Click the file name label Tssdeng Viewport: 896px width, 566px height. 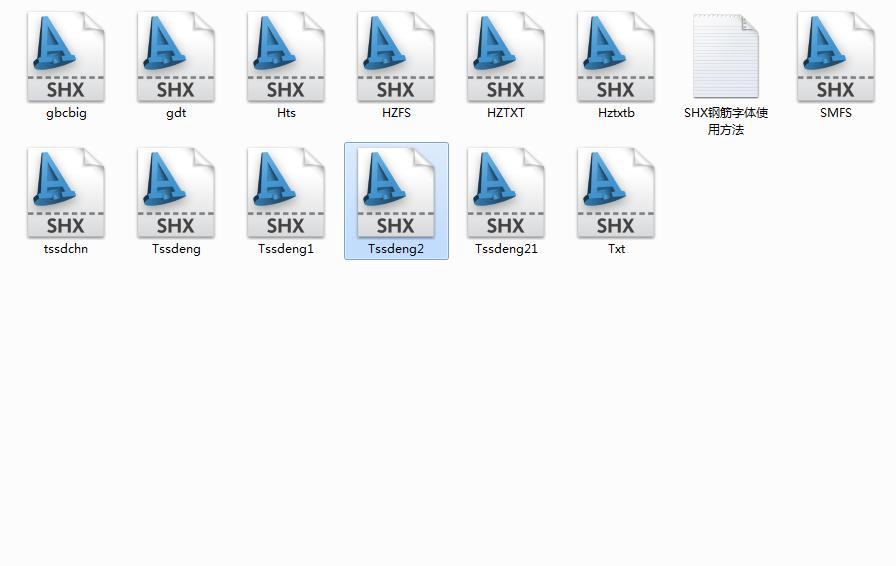tap(176, 249)
